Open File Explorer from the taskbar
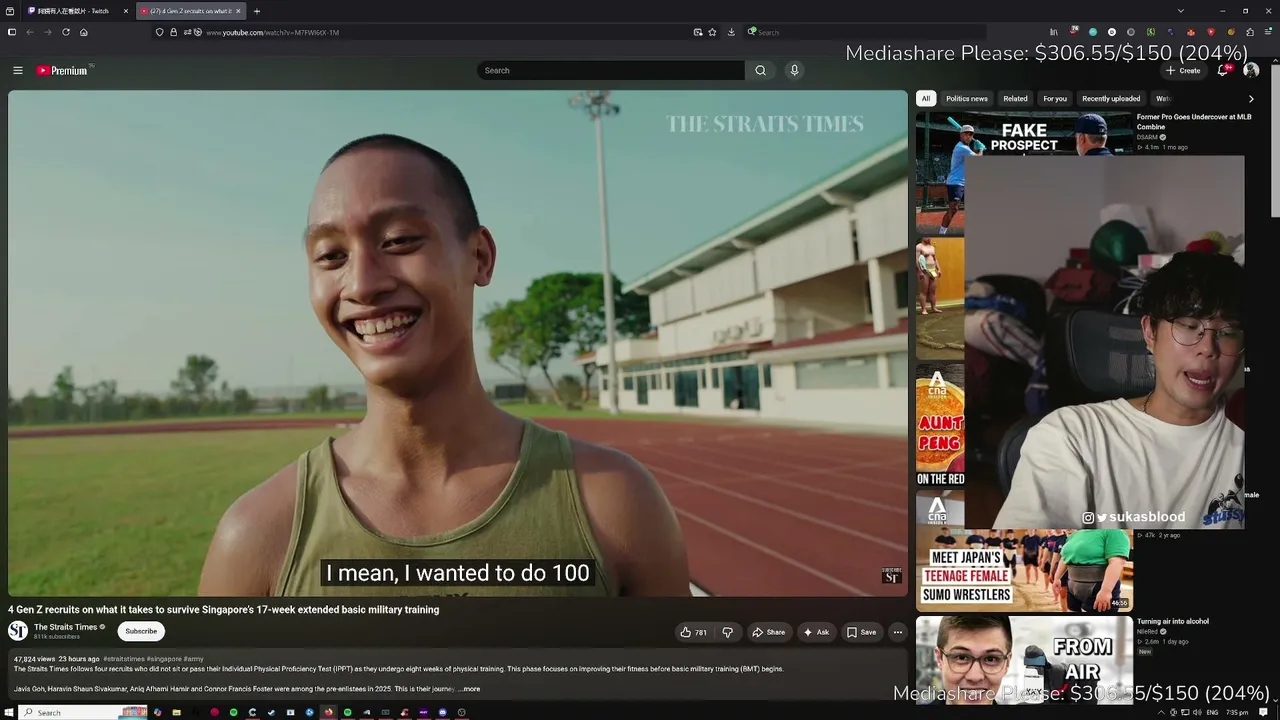 pos(176,712)
